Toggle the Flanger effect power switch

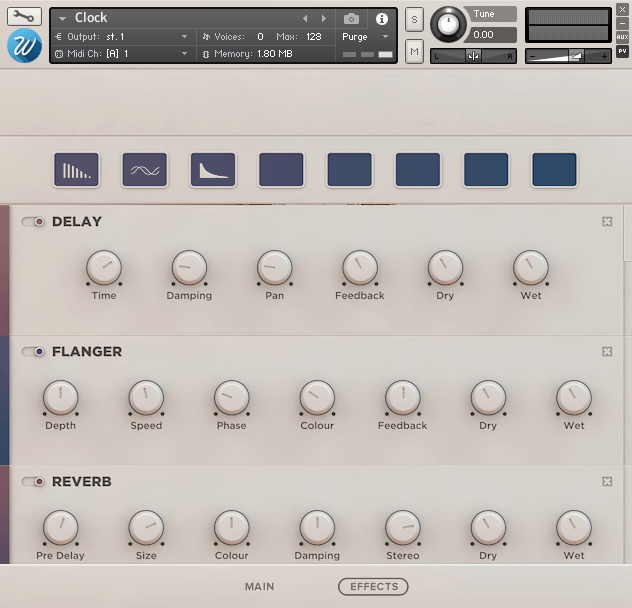(35, 352)
